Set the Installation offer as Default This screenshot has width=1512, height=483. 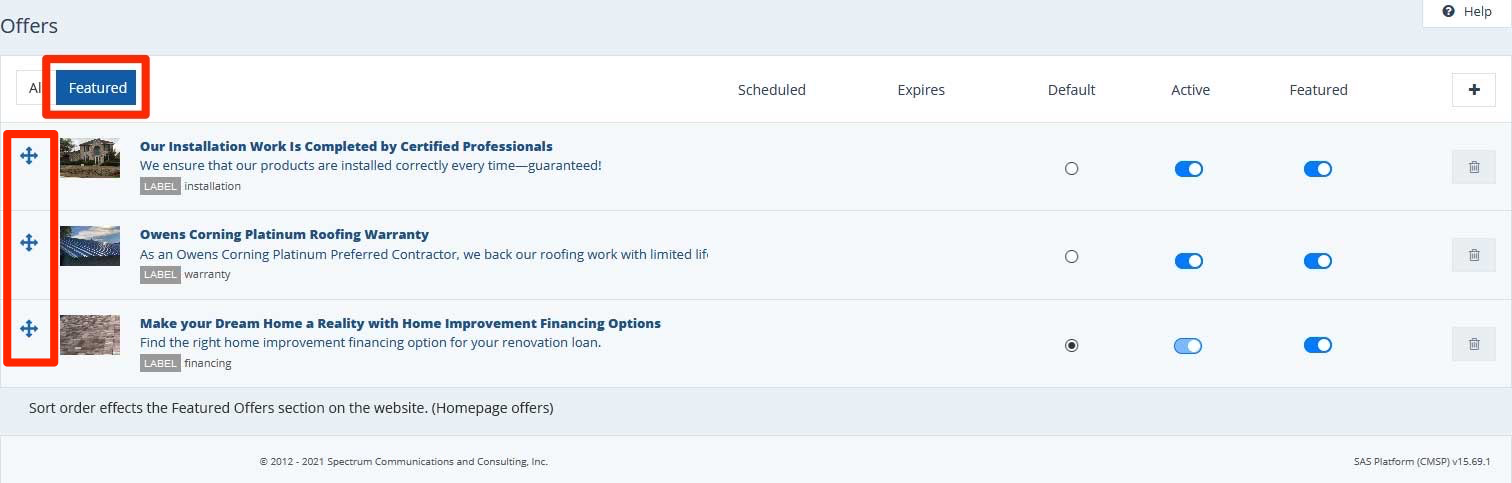tap(1072, 169)
